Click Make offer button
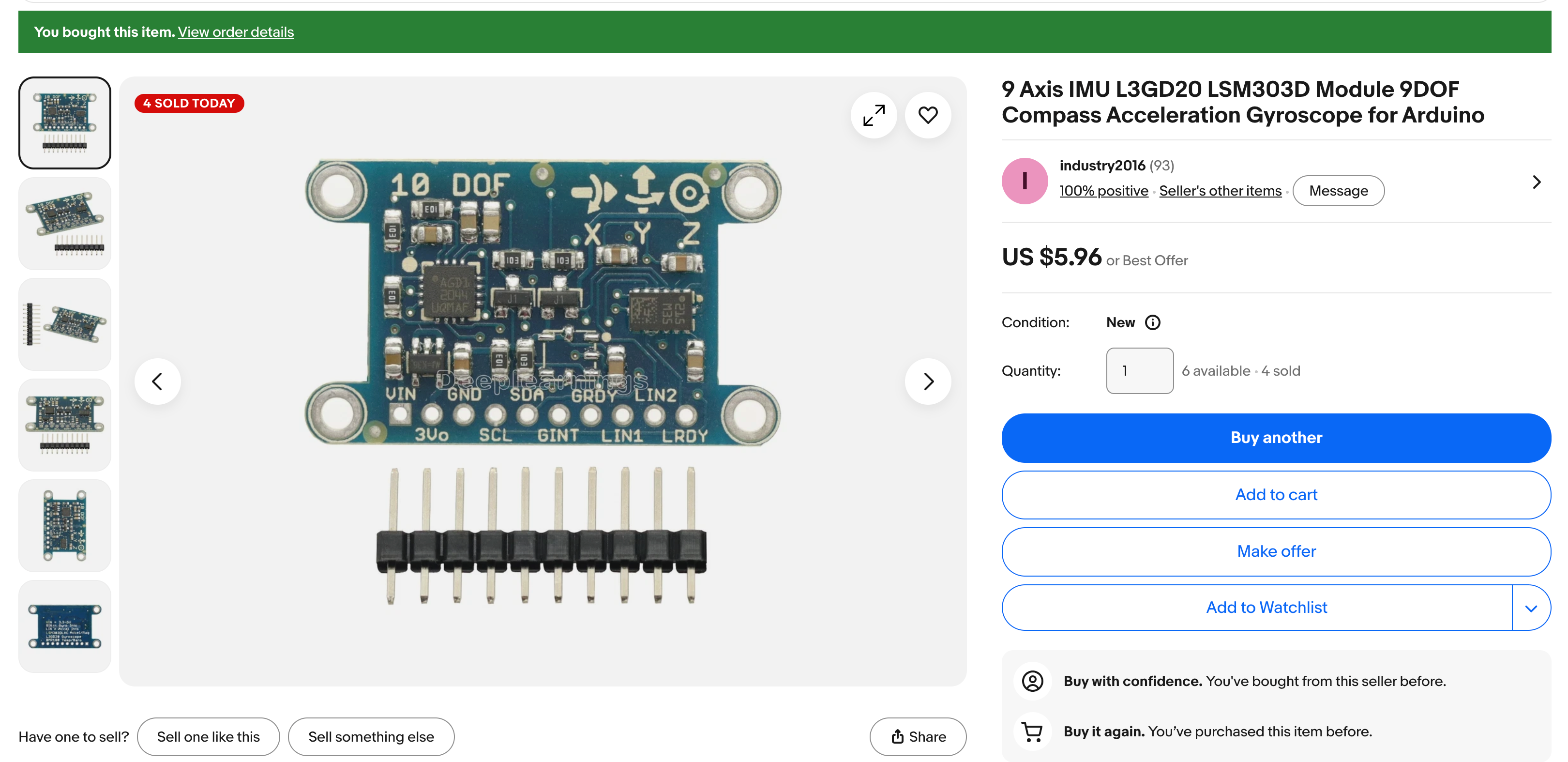Screen dimensions: 1568x762 point(1276,551)
